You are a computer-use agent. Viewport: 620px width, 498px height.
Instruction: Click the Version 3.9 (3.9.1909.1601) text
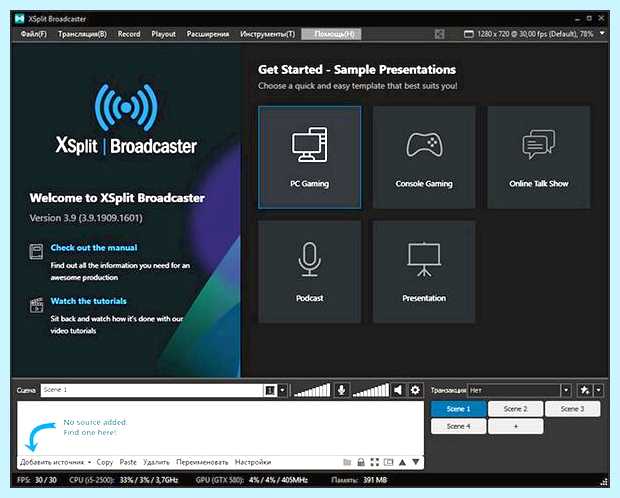click(x=86, y=218)
